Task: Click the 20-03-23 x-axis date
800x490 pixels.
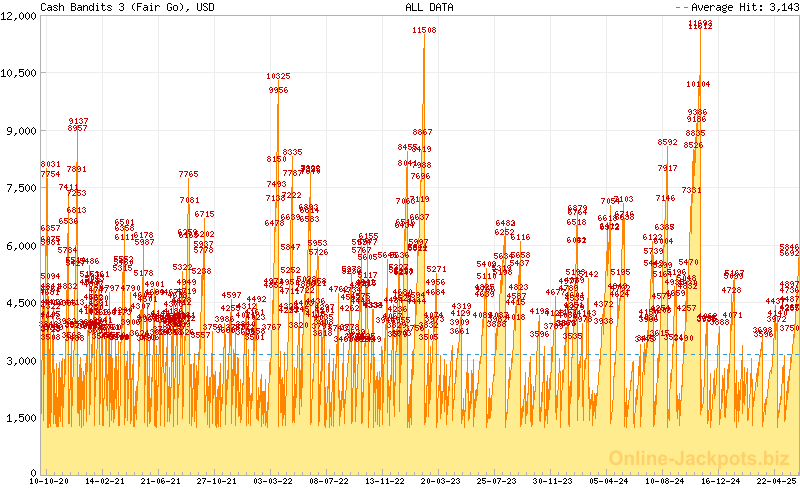Action: (x=440, y=481)
